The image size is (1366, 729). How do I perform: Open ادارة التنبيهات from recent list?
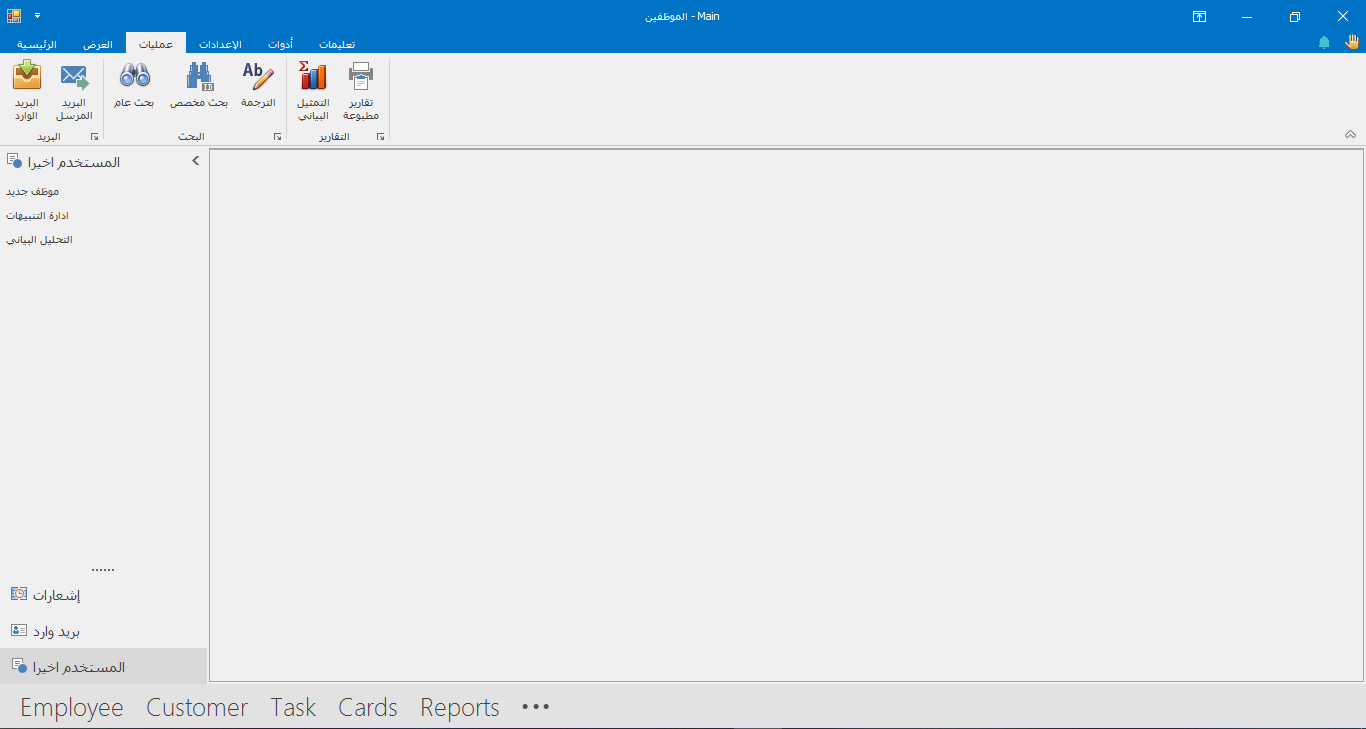[x=37, y=216]
